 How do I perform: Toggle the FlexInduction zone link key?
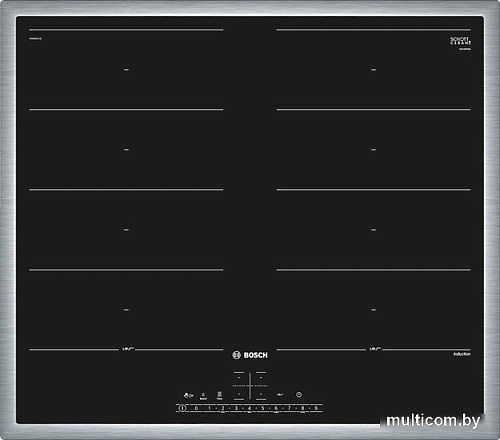219,396
